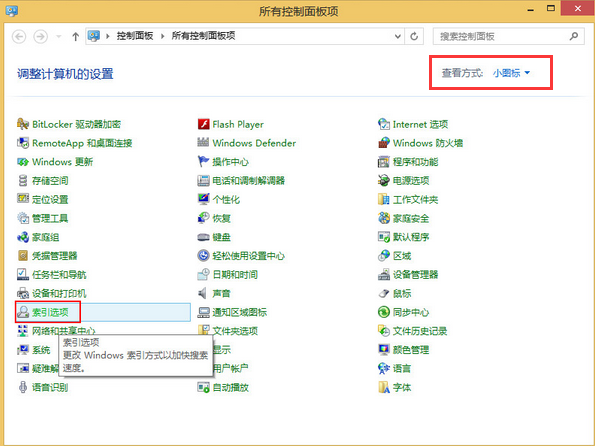
Task: Click the 字体 fonts icon
Action: (384, 387)
